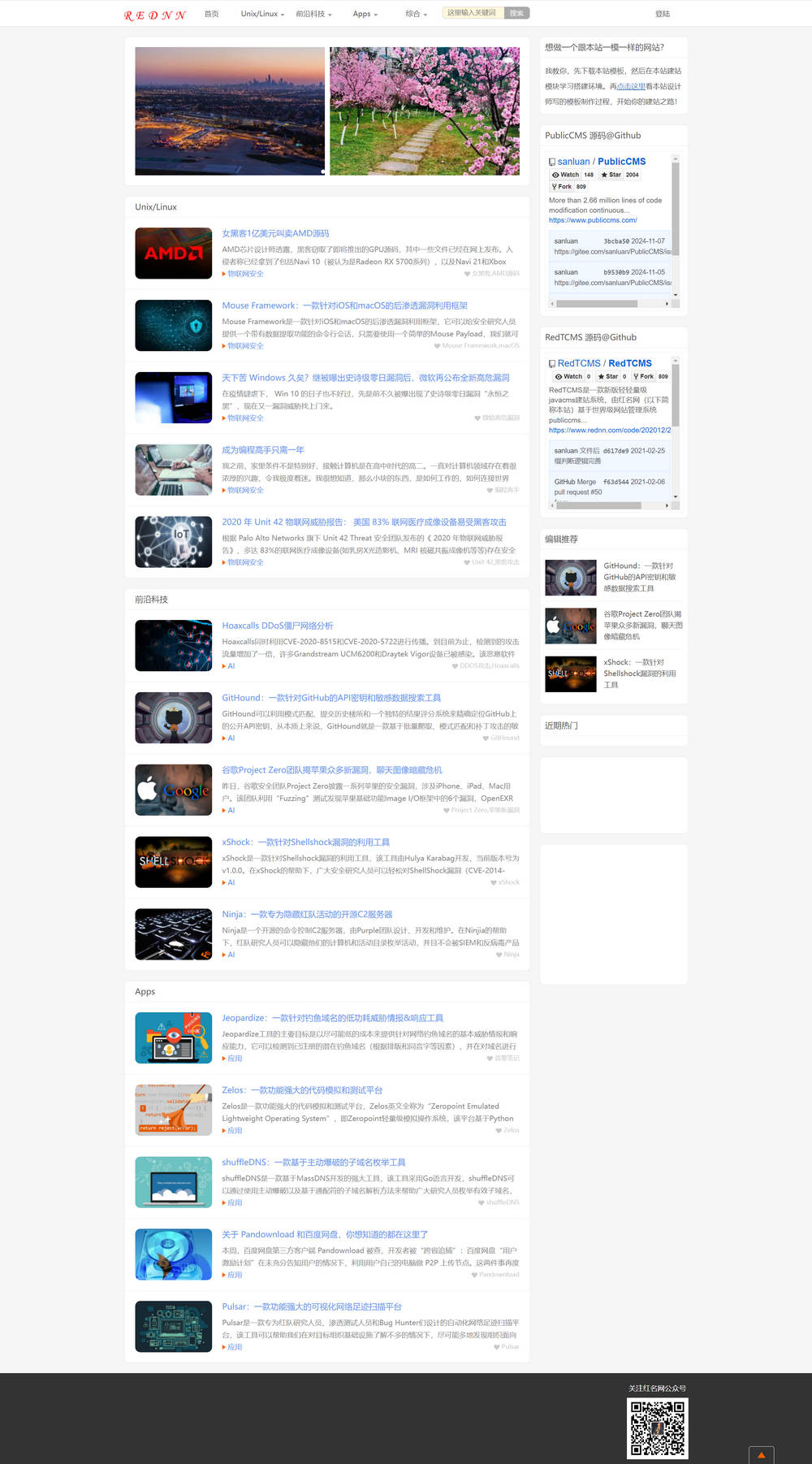
Task: Open the cherry blossom path banner image
Action: pyautogui.click(x=425, y=111)
